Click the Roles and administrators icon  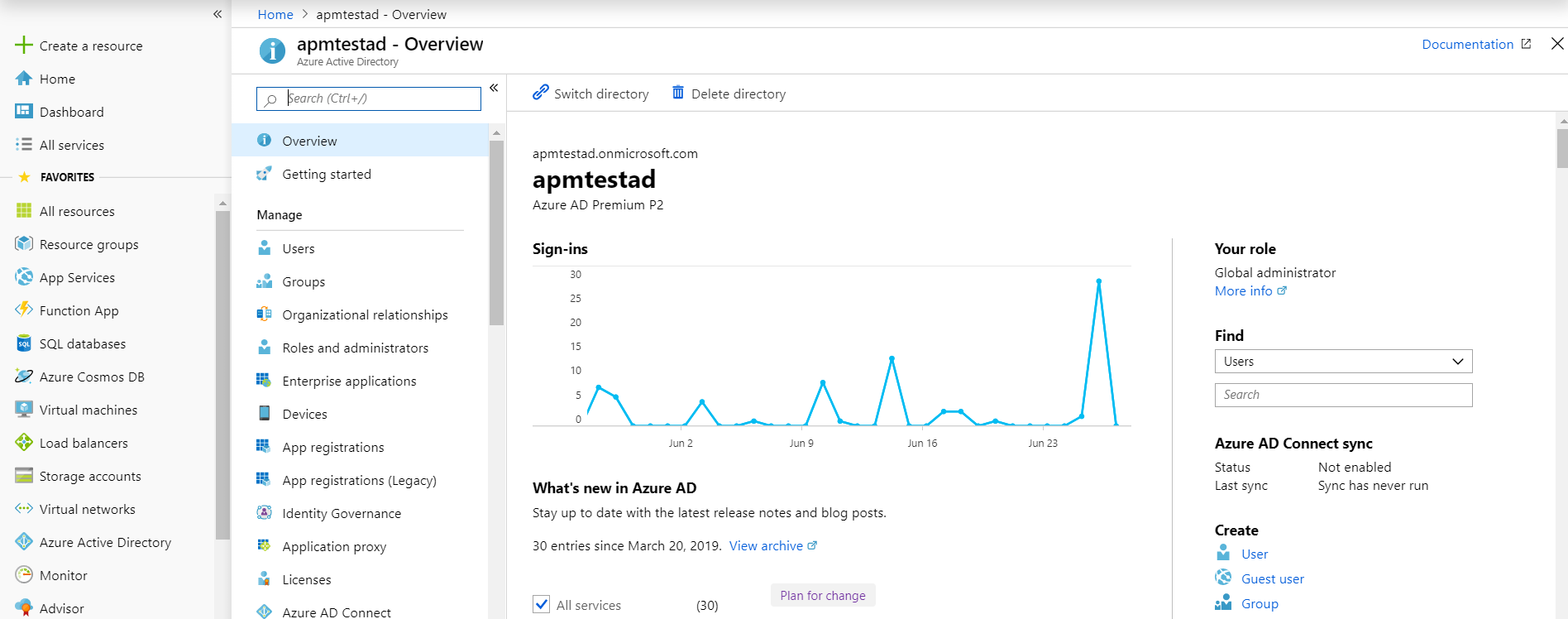265,348
